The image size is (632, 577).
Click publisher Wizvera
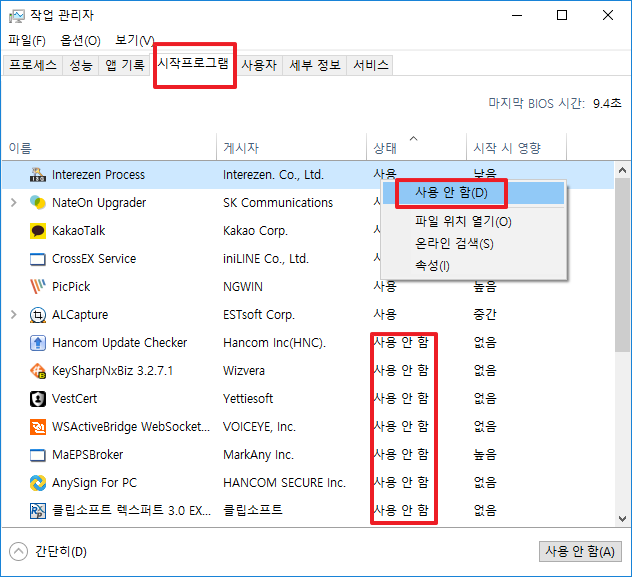(x=244, y=370)
